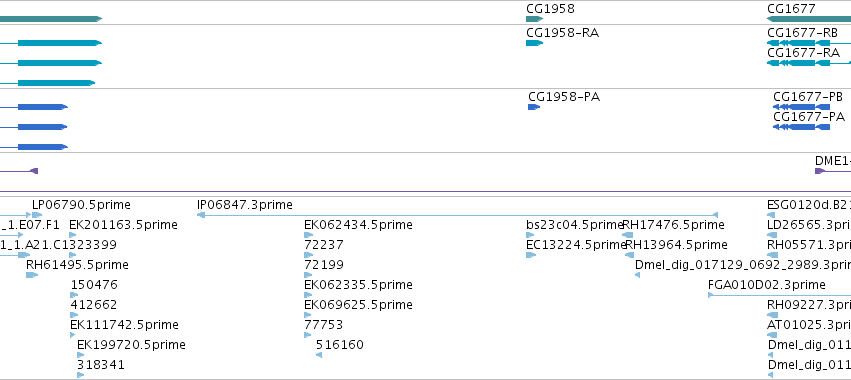The width and height of the screenshot is (851, 380).
Task: Click the CG1958-RA transcript glyph
Action: (x=535, y=43)
